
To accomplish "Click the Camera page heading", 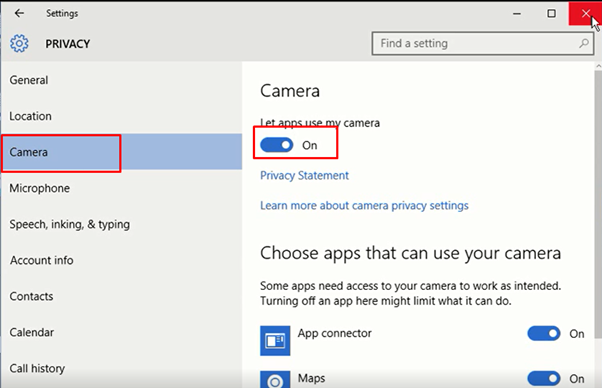I will pos(290,91).
